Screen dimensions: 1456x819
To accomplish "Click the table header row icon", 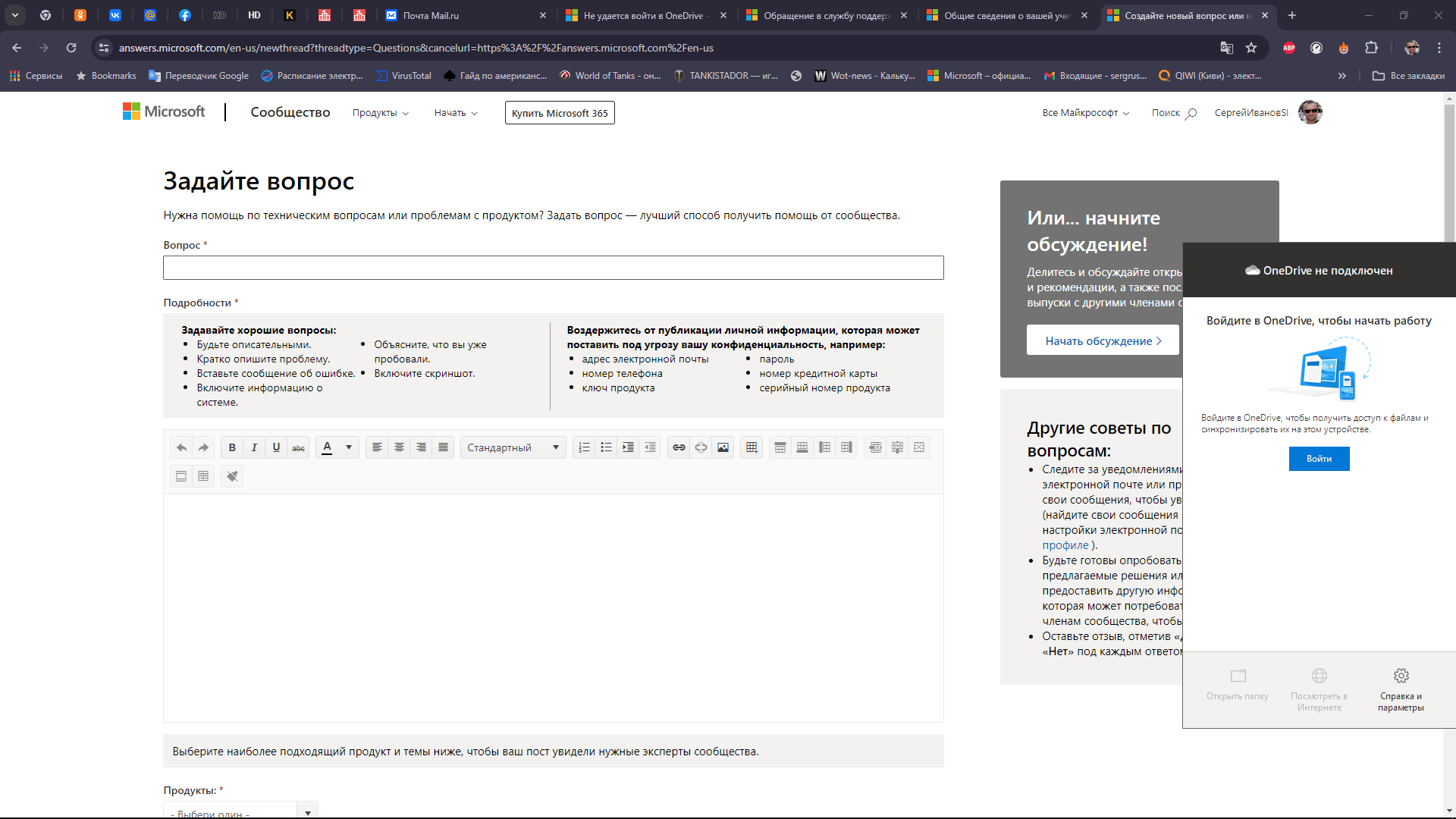I will 181,476.
